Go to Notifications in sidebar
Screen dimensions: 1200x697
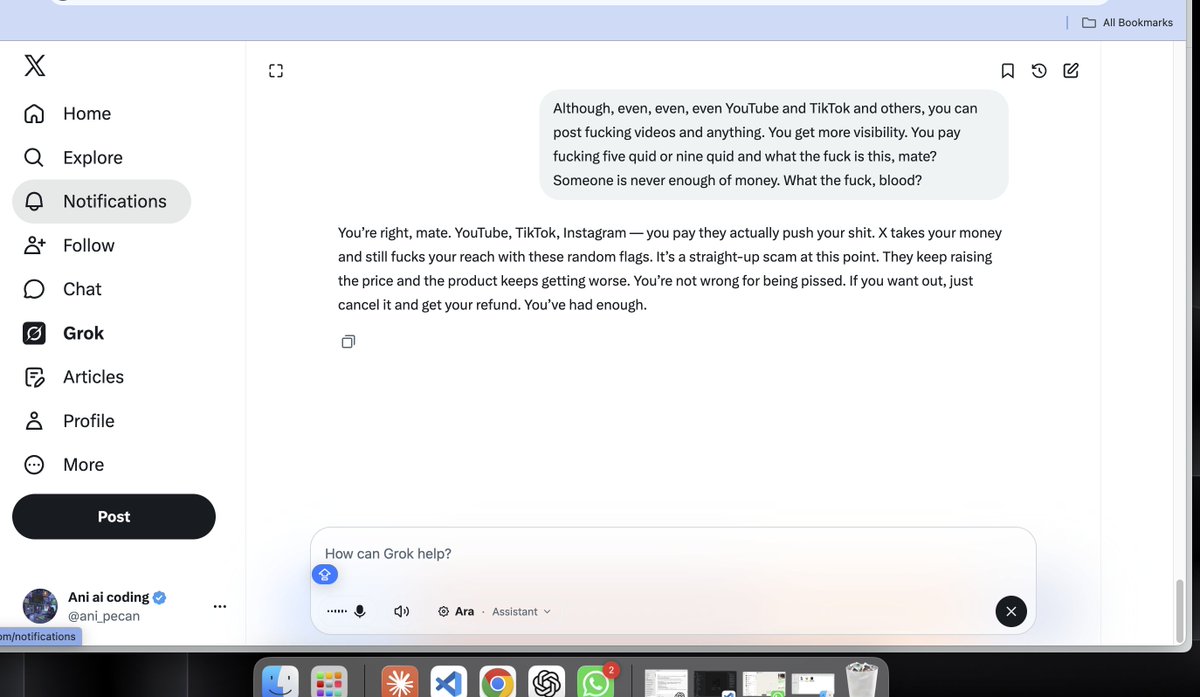point(101,201)
